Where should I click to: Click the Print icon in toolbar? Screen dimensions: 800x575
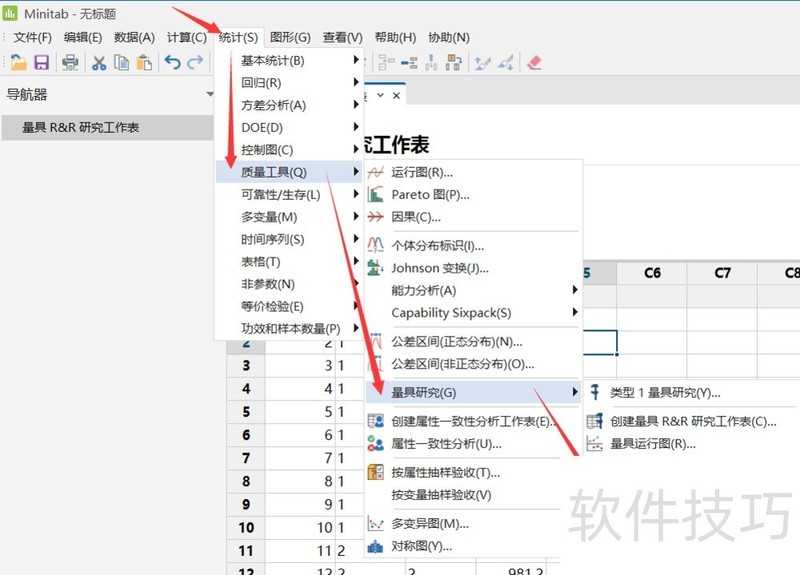coord(70,62)
